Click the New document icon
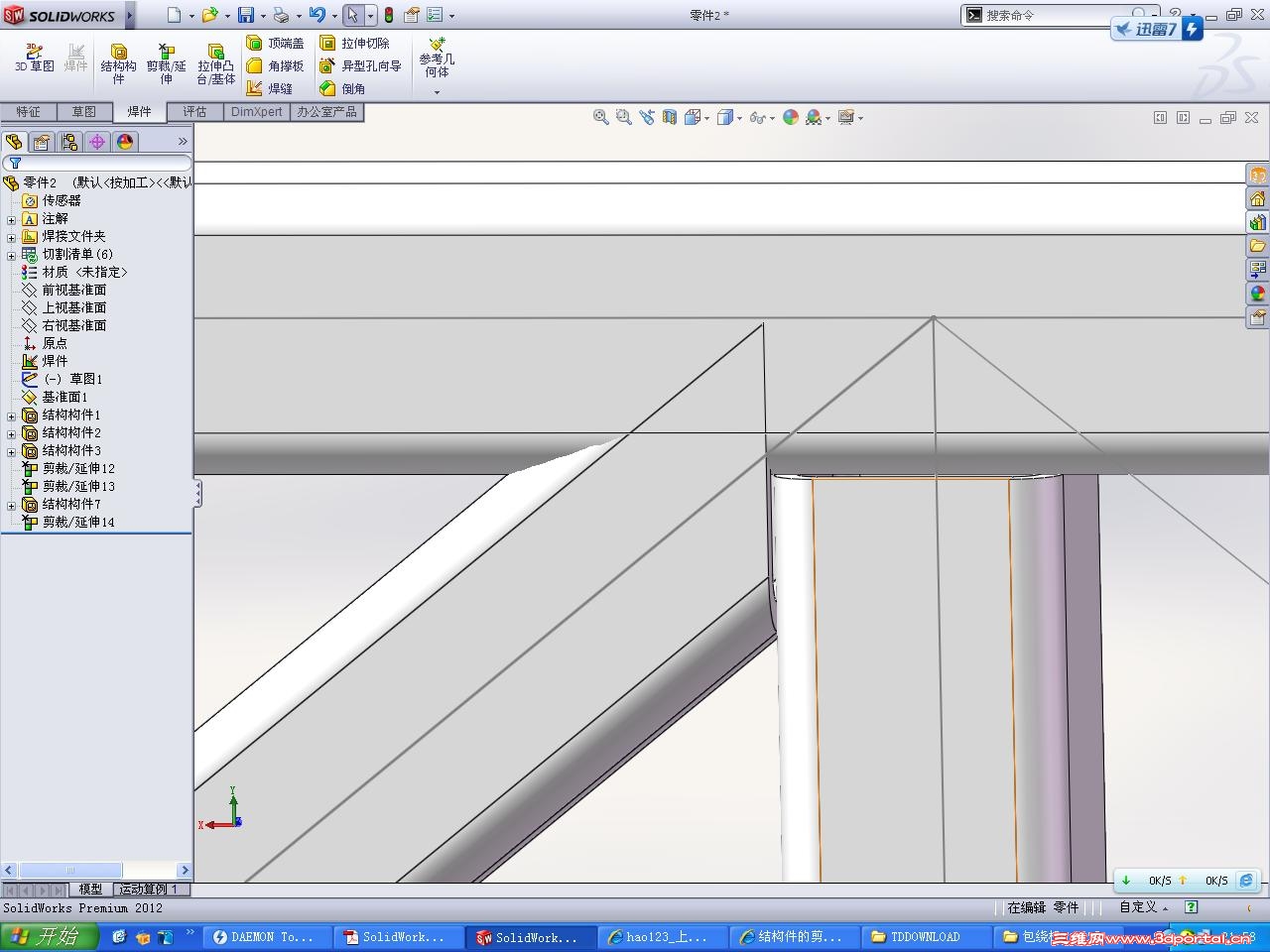The width and height of the screenshot is (1270, 952). [x=175, y=15]
